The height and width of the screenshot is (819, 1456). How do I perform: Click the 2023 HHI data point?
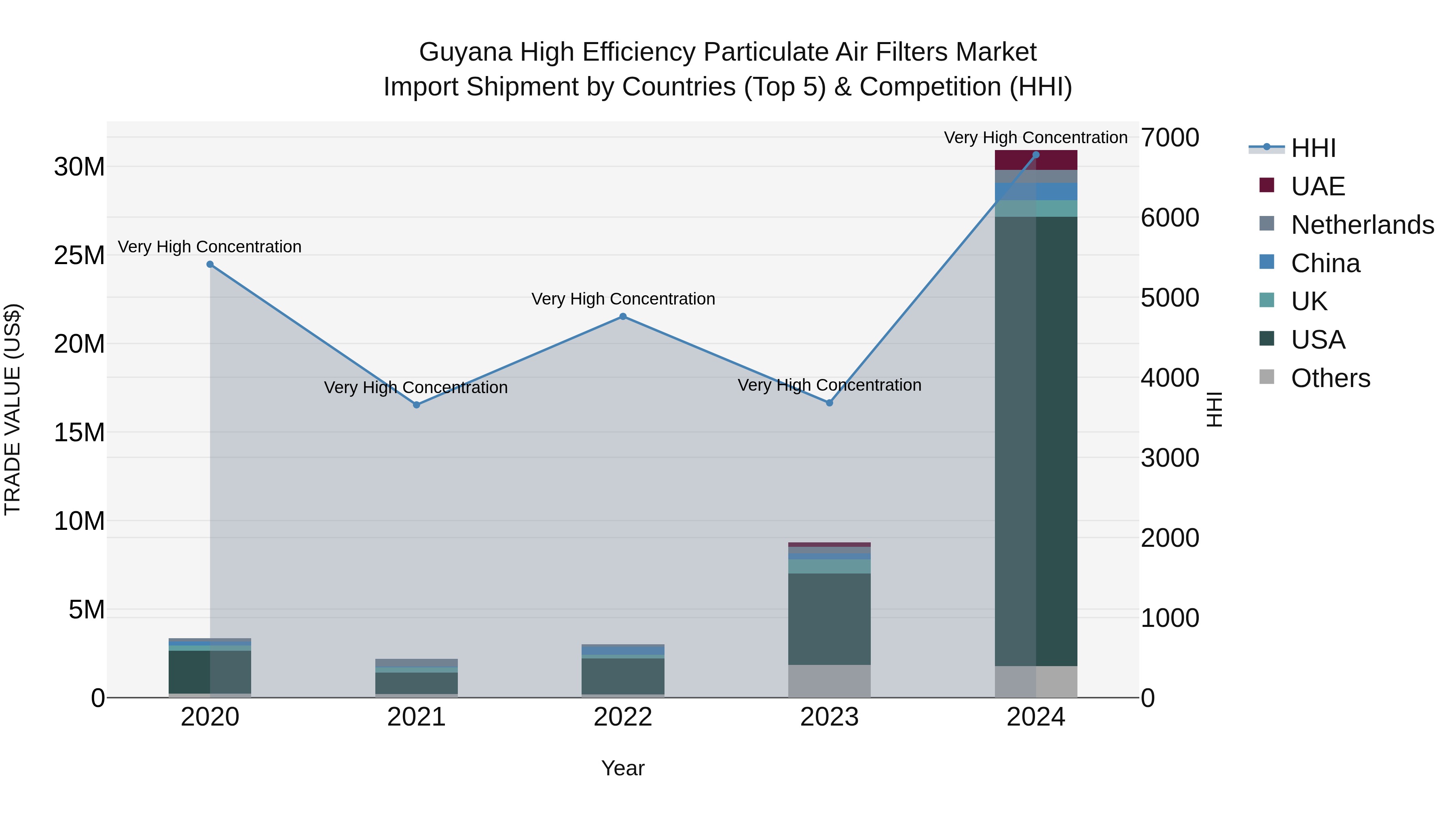pyautogui.click(x=830, y=403)
